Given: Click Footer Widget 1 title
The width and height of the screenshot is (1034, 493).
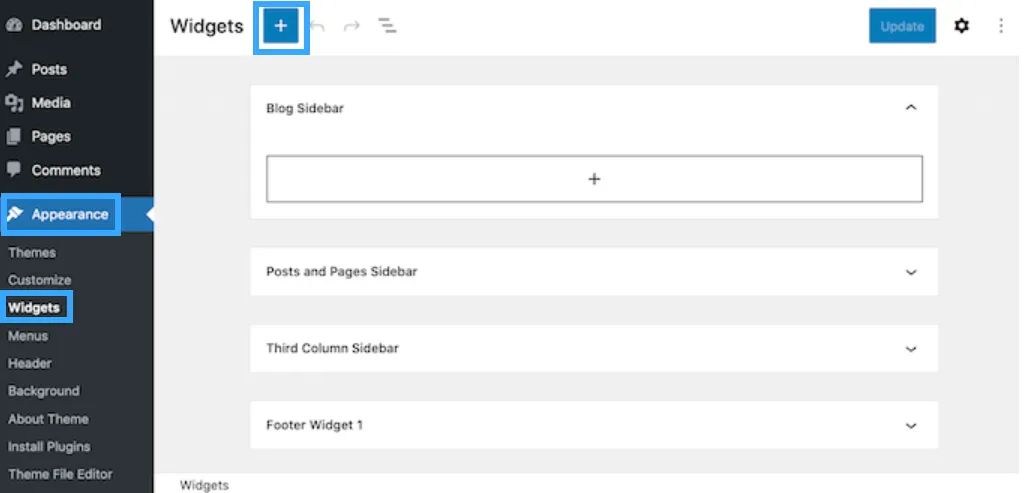Looking at the screenshot, I should [315, 425].
